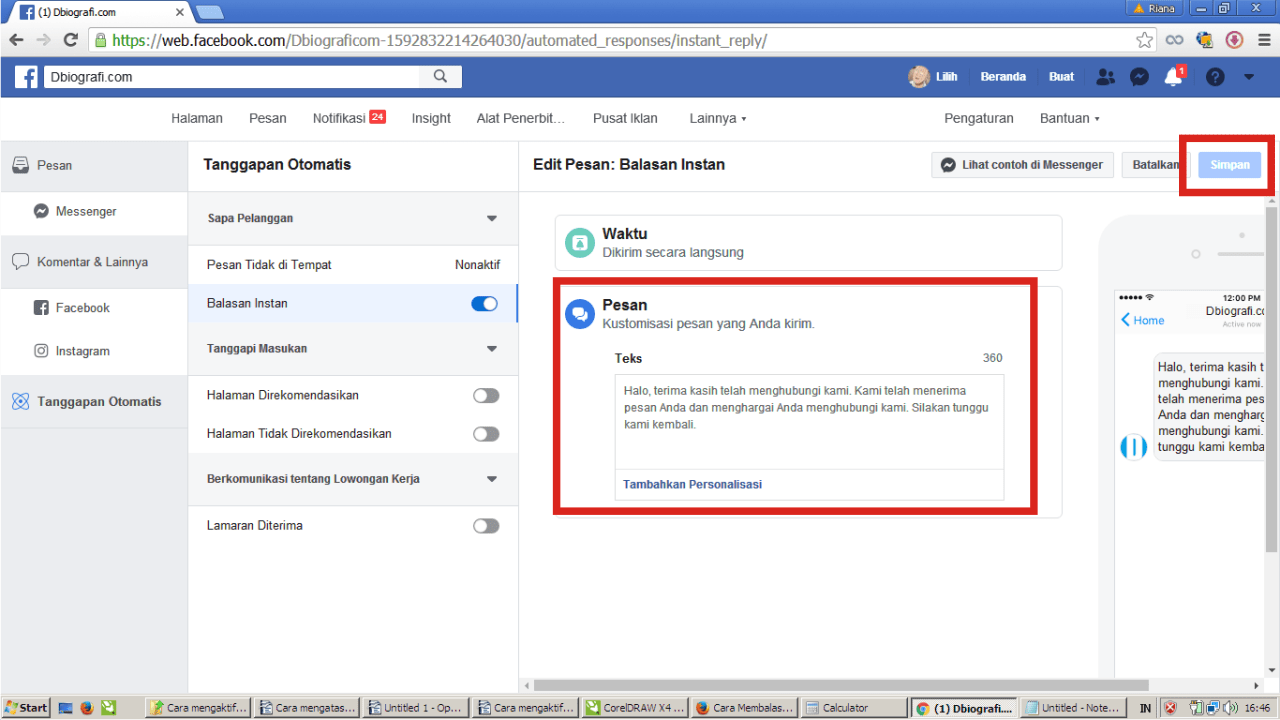Collapse the Berkomunikasi tentang Lowongan Kerja section

click(x=491, y=479)
